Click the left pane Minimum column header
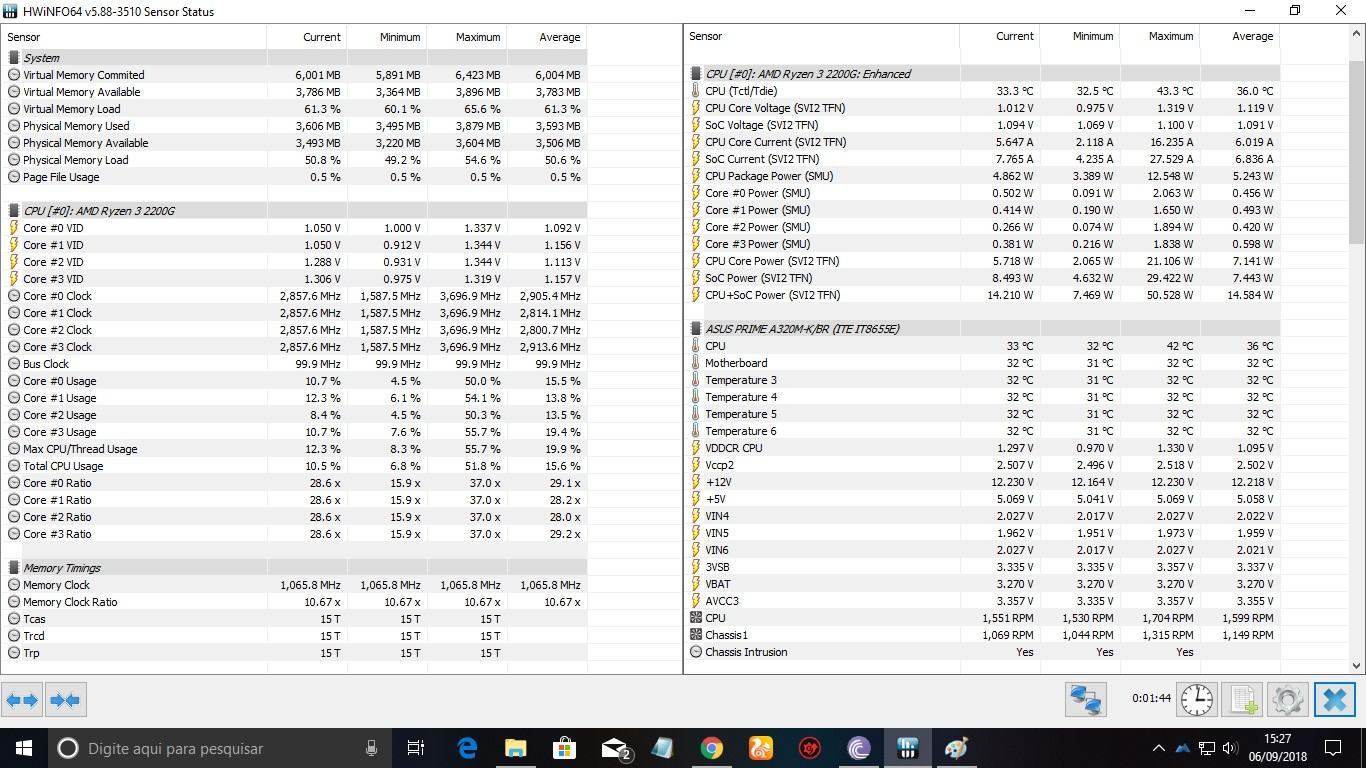Screen dimensions: 1366x768 tap(386, 37)
